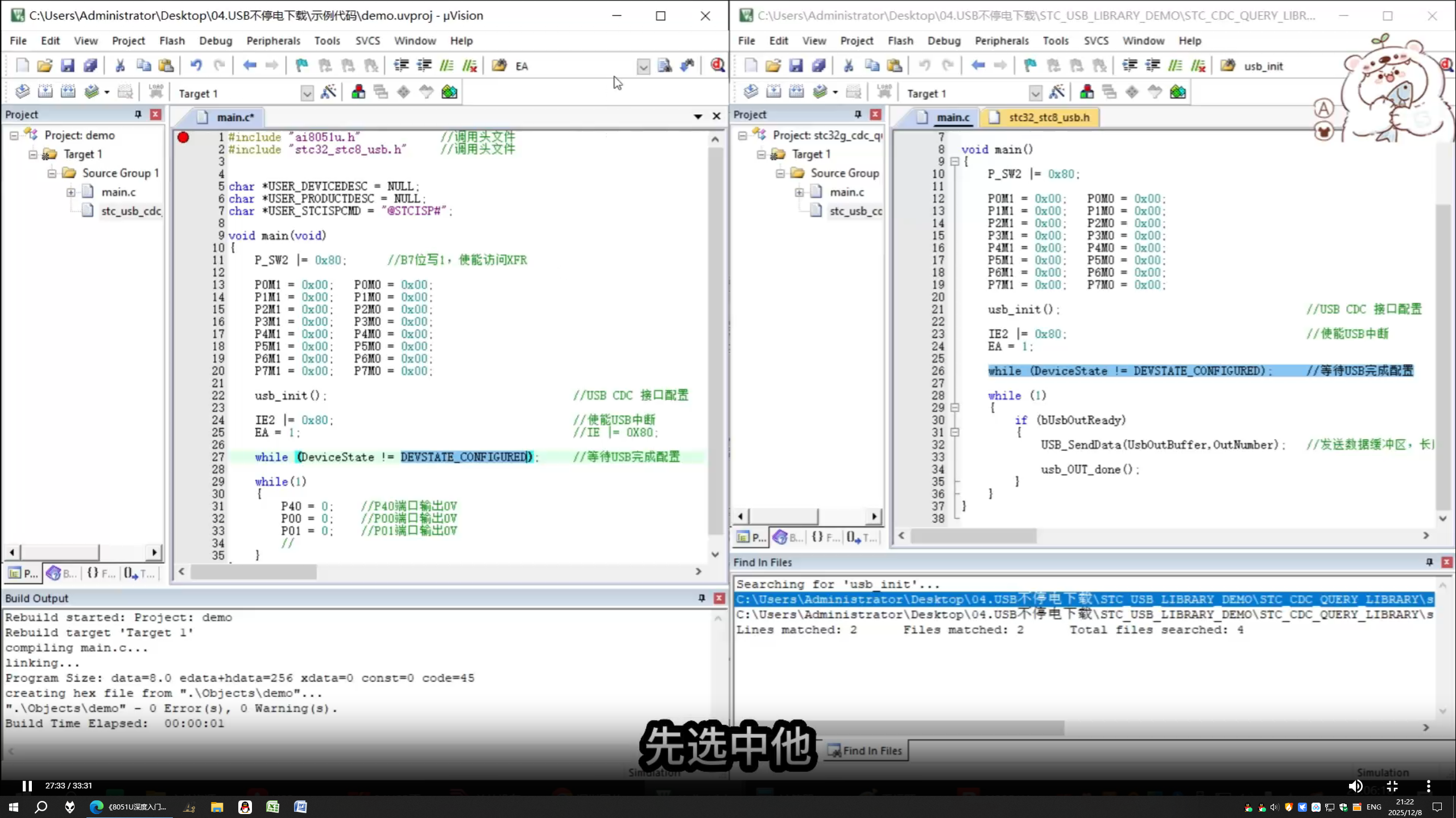Open Options for Target wand icon

[329, 92]
